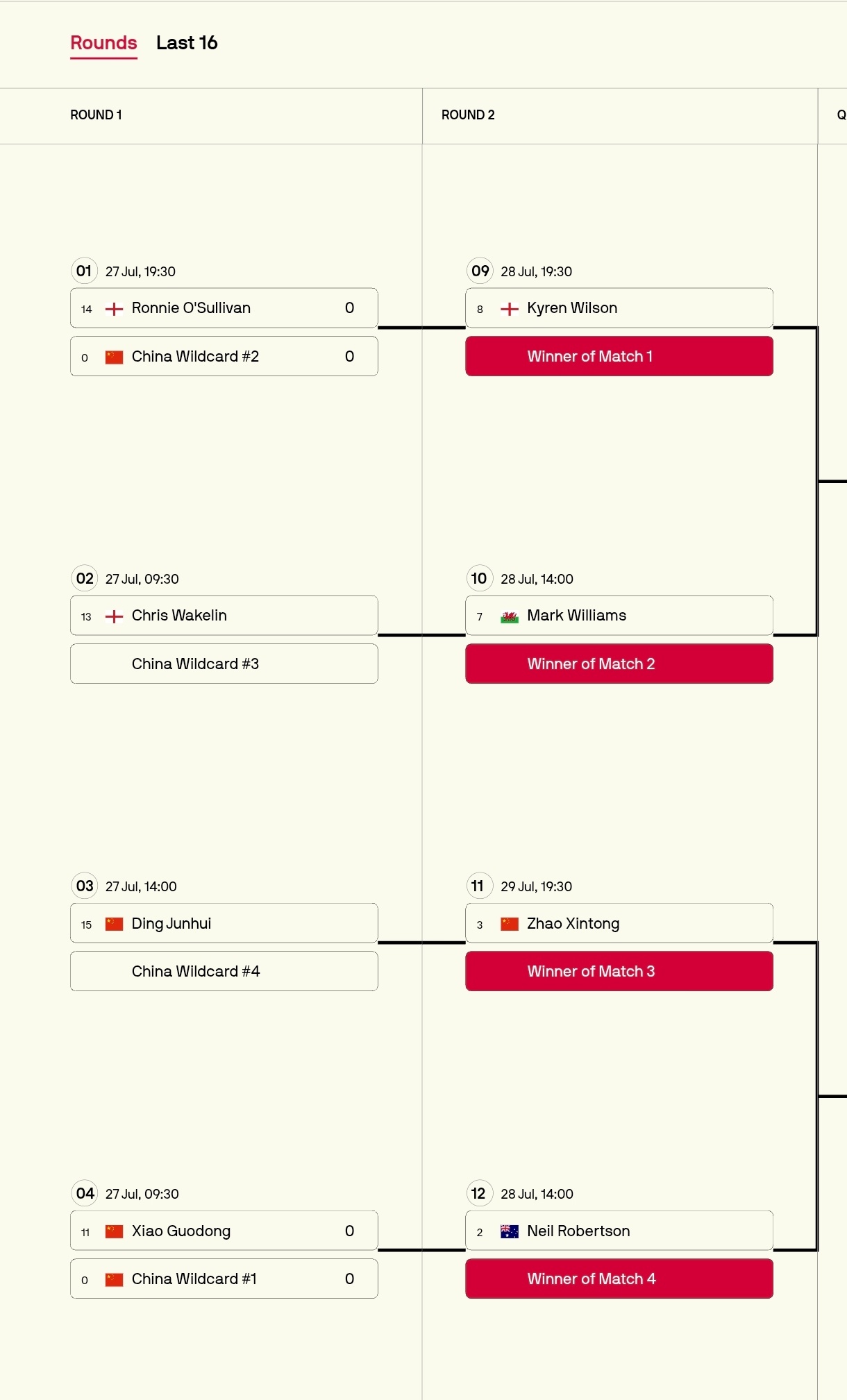This screenshot has width=847, height=1400.
Task: Select China Wildcard #3 entry
Action: (224, 664)
